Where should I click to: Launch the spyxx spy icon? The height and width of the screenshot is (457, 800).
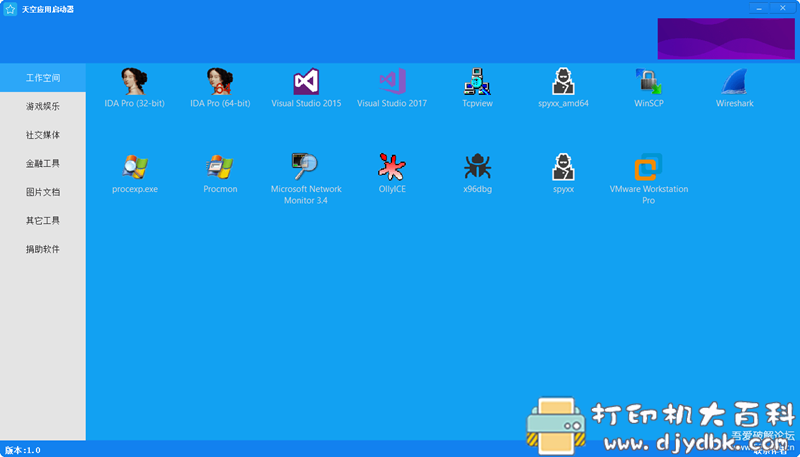563,167
